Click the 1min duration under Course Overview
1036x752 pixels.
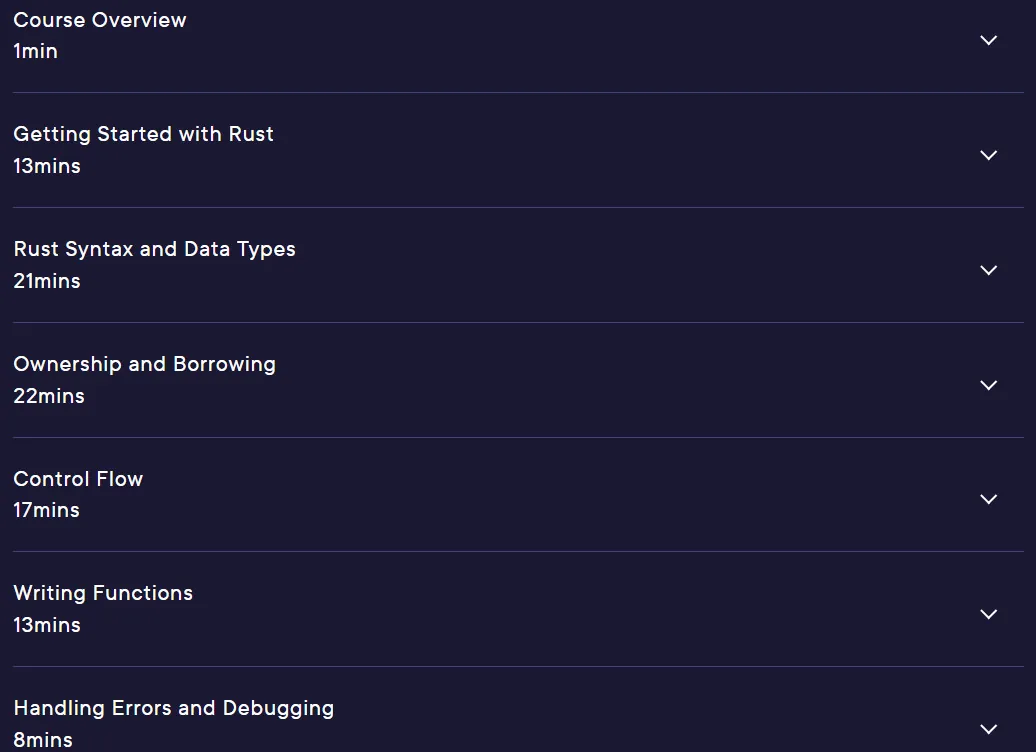pyautogui.click(x=36, y=51)
